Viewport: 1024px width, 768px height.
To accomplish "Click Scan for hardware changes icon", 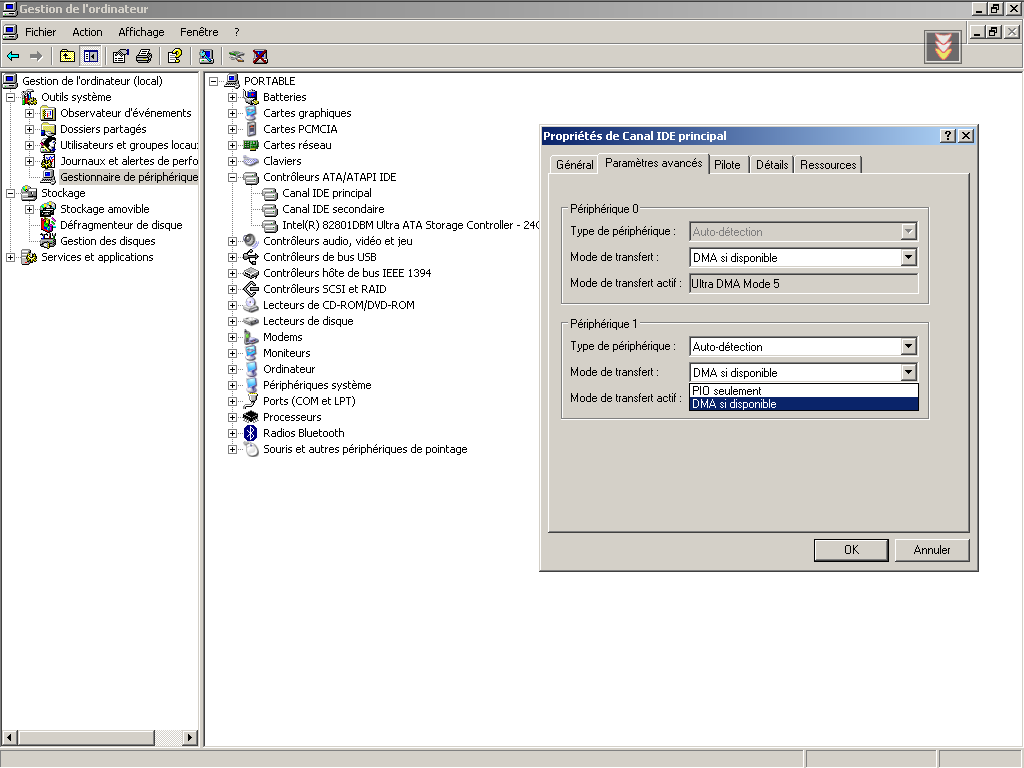I will coord(206,57).
